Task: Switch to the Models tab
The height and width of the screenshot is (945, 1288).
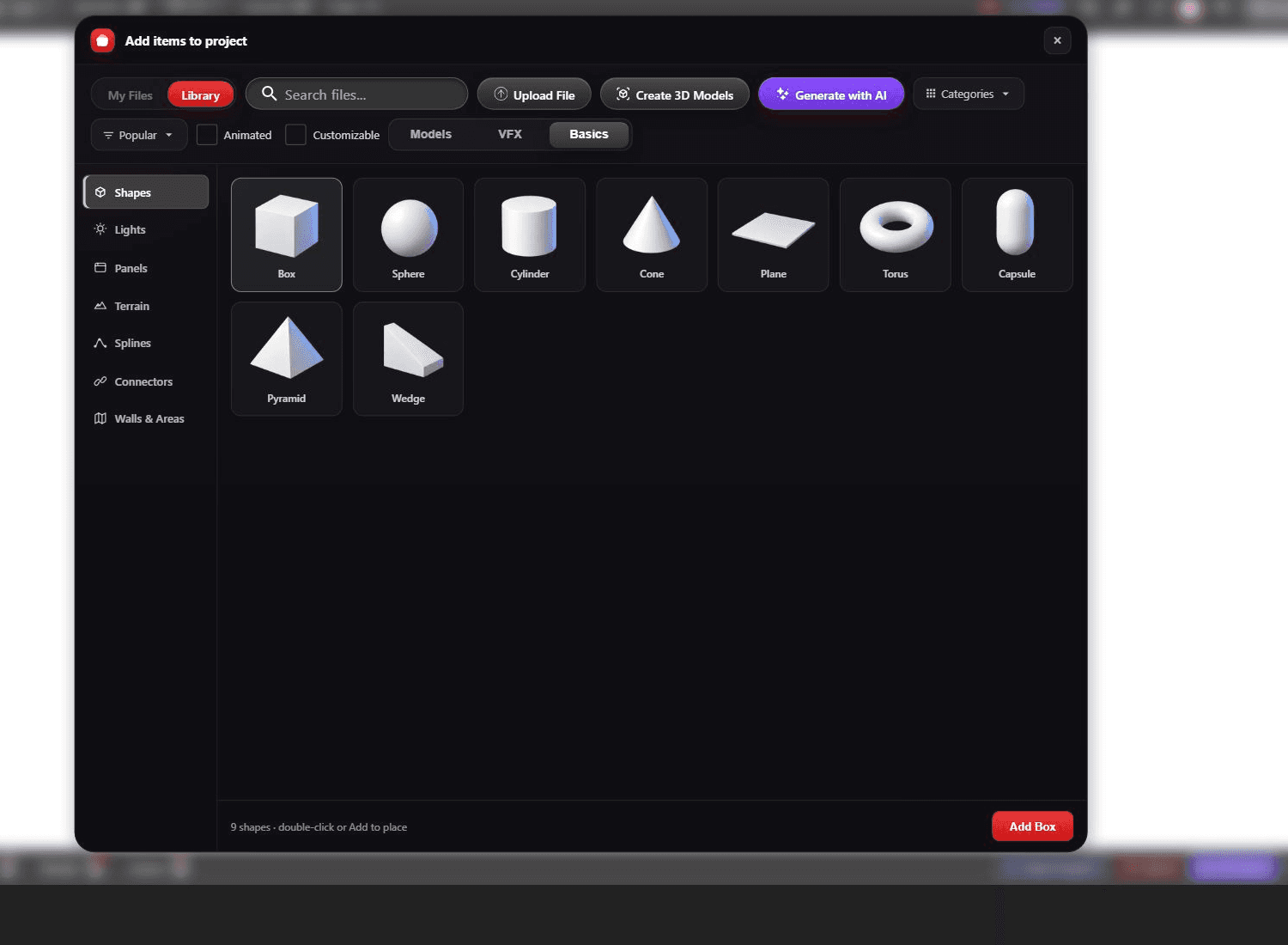Action: click(x=431, y=134)
